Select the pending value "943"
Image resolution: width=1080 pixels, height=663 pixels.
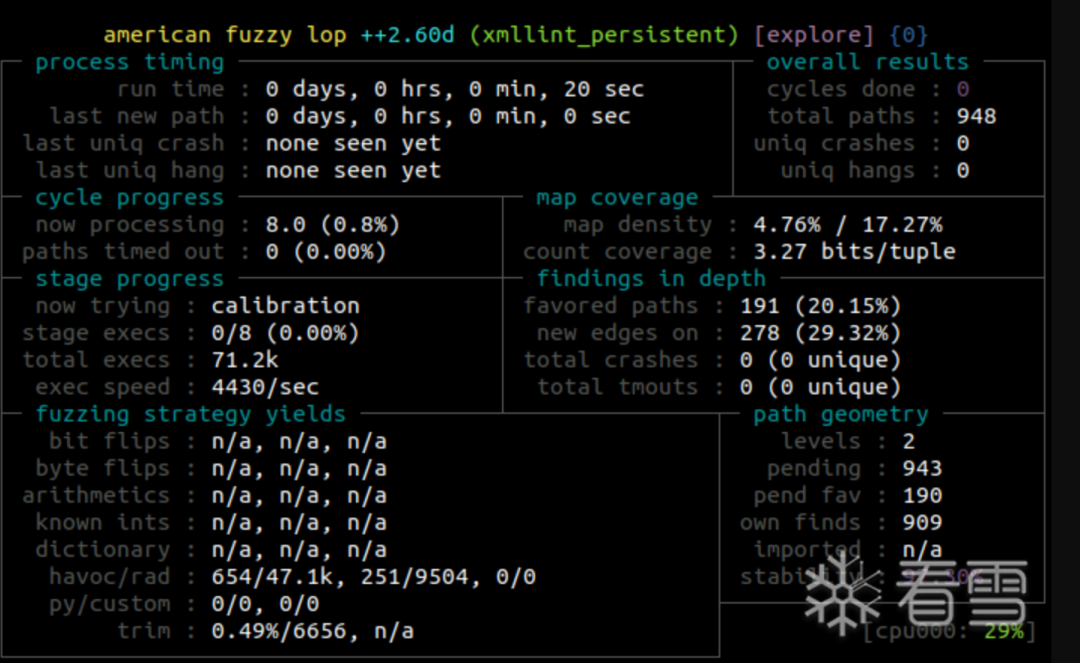(922, 468)
